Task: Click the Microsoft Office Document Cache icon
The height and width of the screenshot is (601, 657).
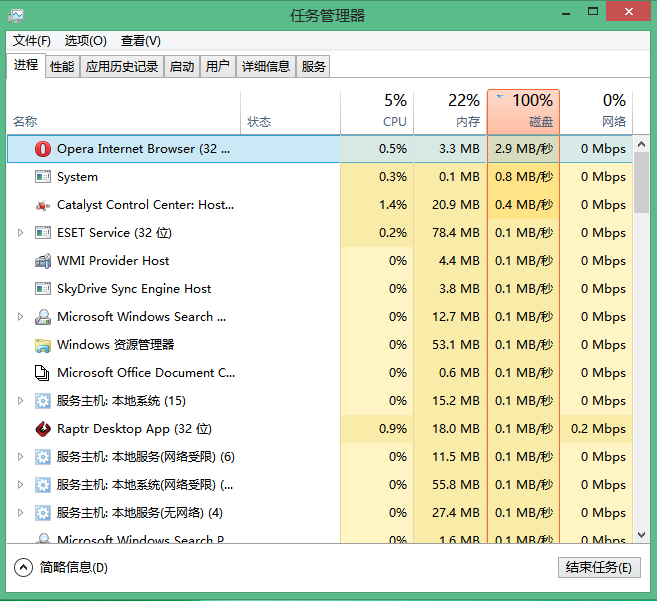Action: [x=42, y=373]
